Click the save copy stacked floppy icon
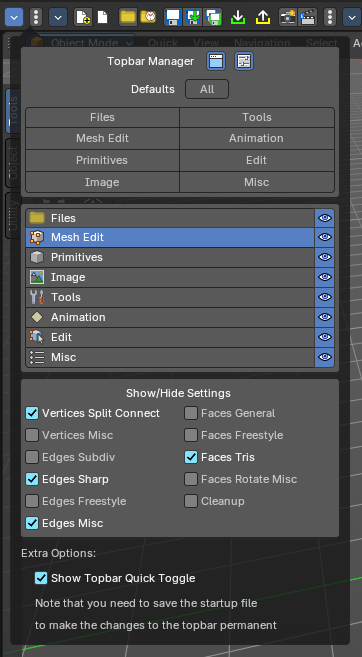The width and height of the screenshot is (362, 657). point(212,17)
